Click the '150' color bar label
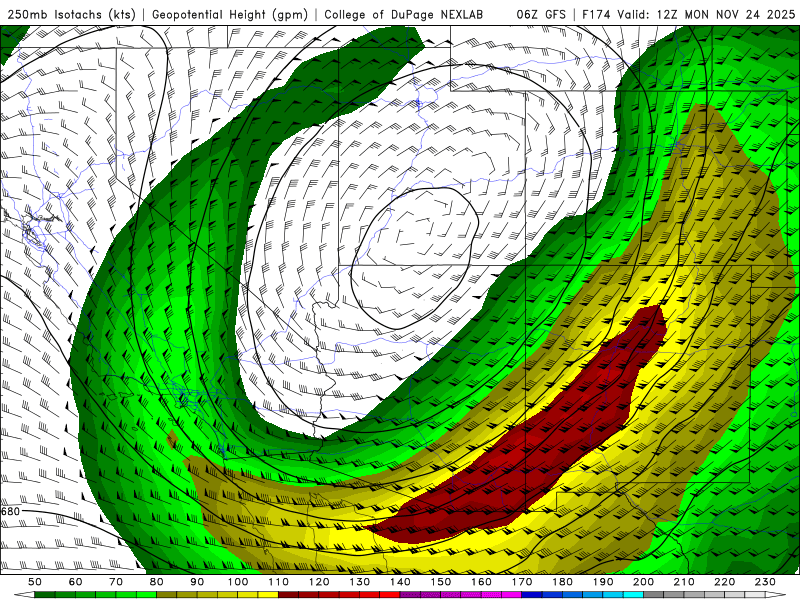The height and width of the screenshot is (600, 800). click(441, 582)
